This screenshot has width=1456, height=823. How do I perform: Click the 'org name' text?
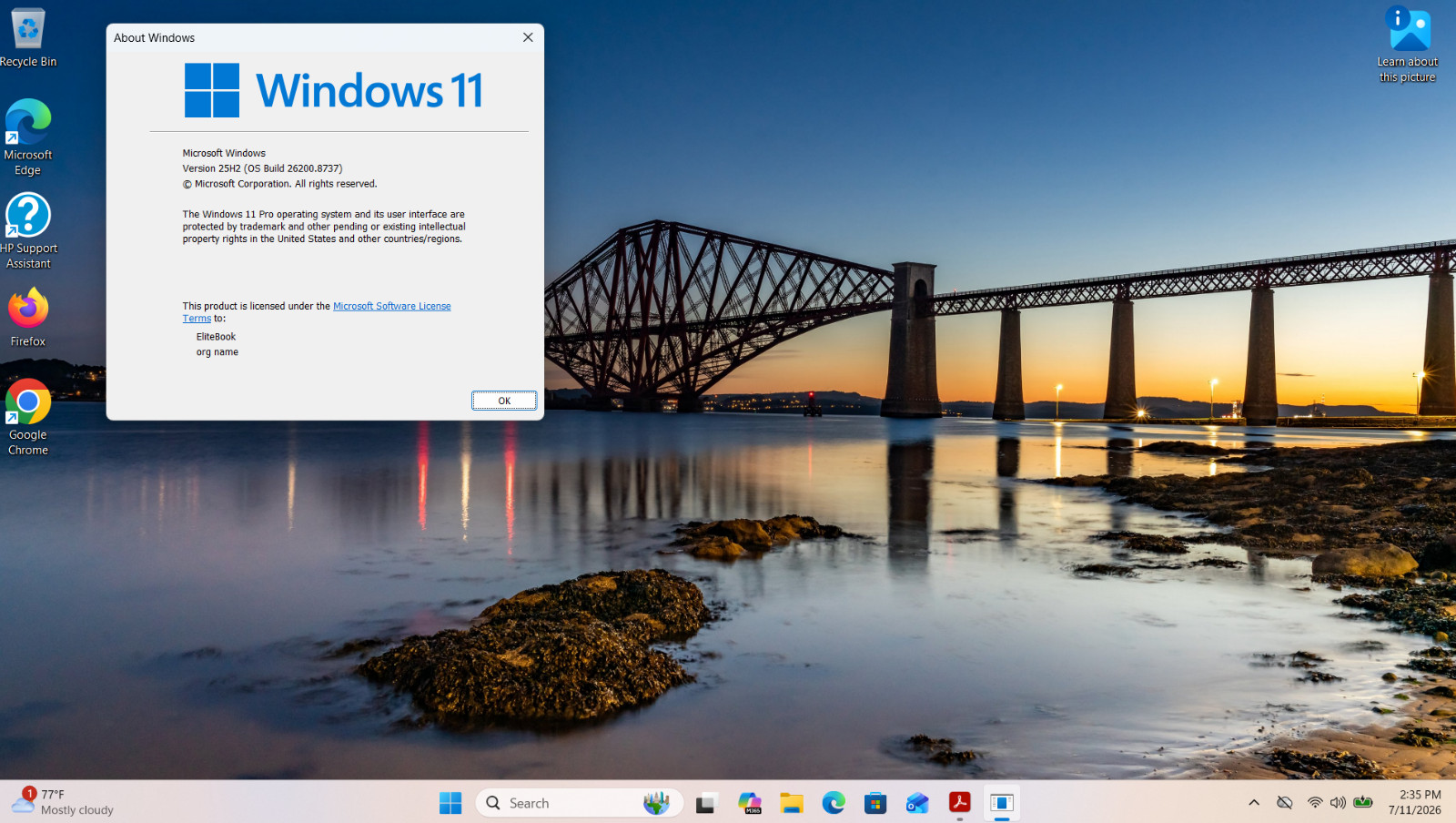pos(217,352)
